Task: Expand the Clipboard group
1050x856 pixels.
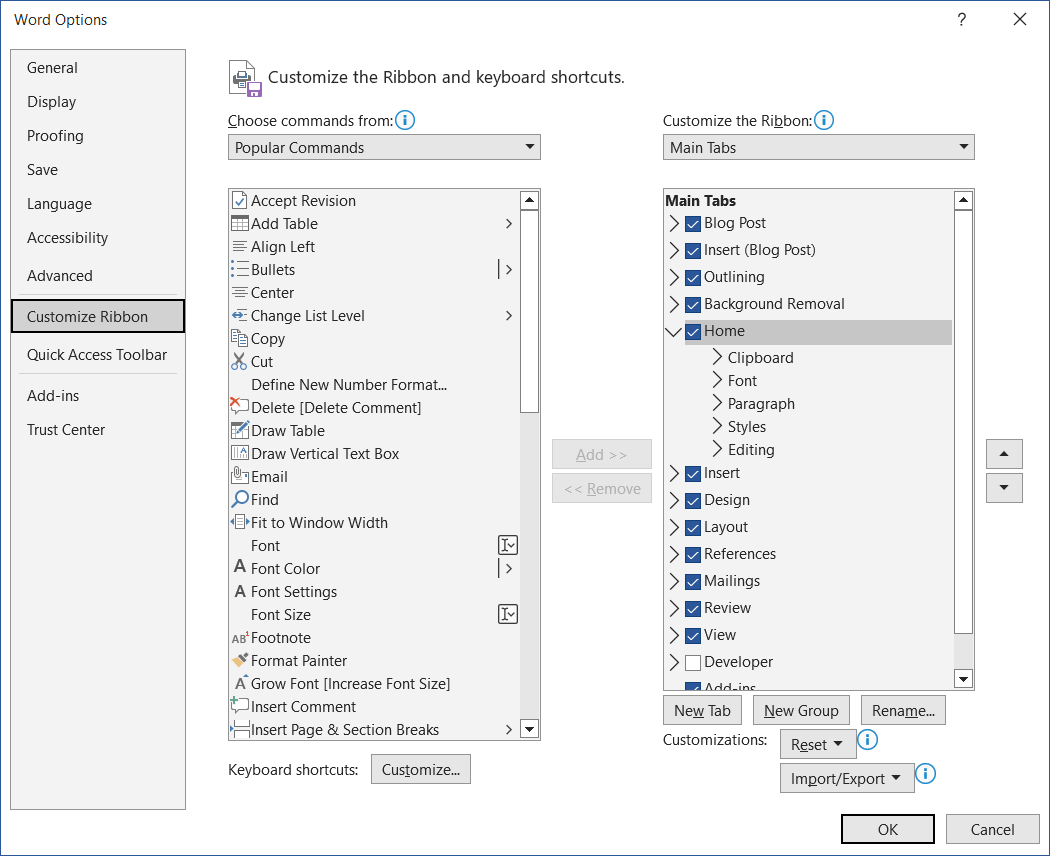Action: tap(717, 357)
